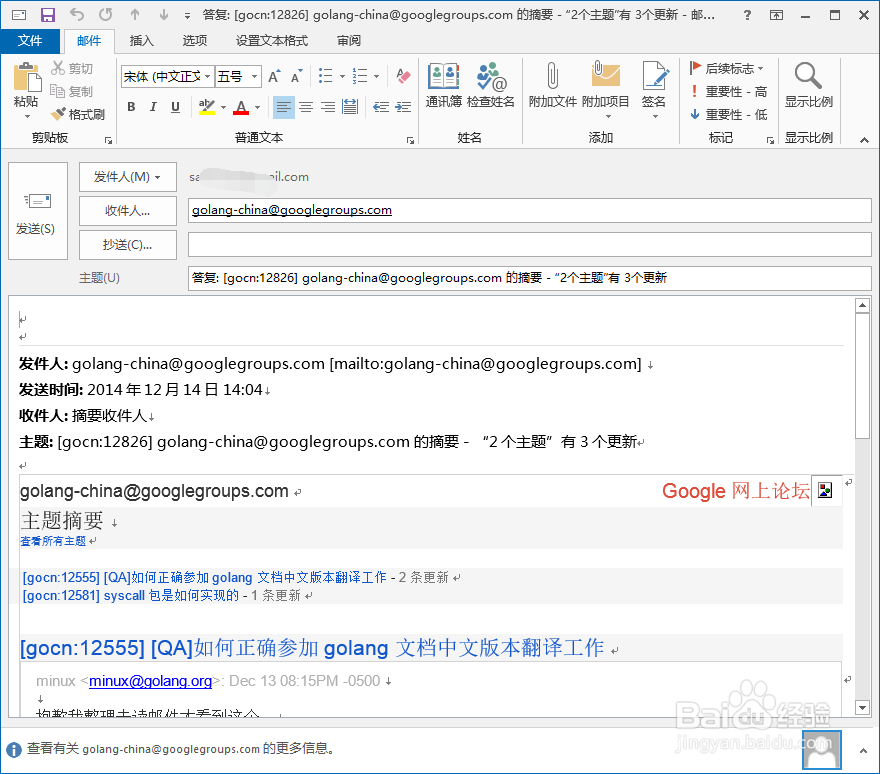Expand the people pane chevron
This screenshot has height=774, width=880.
[x=864, y=750]
